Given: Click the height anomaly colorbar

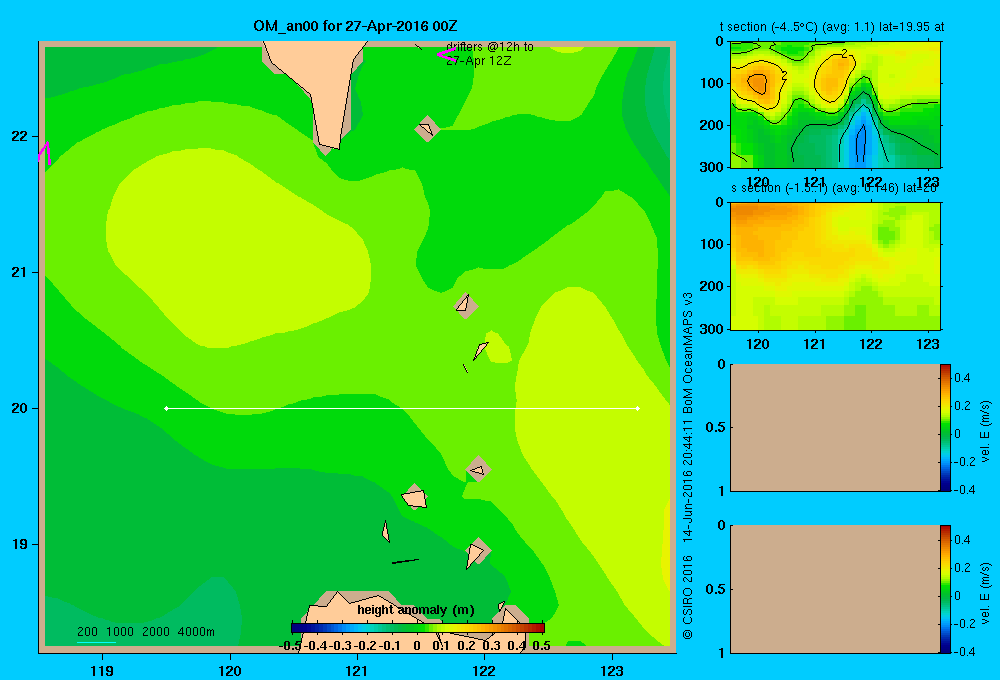Looking at the screenshot, I should [418, 628].
